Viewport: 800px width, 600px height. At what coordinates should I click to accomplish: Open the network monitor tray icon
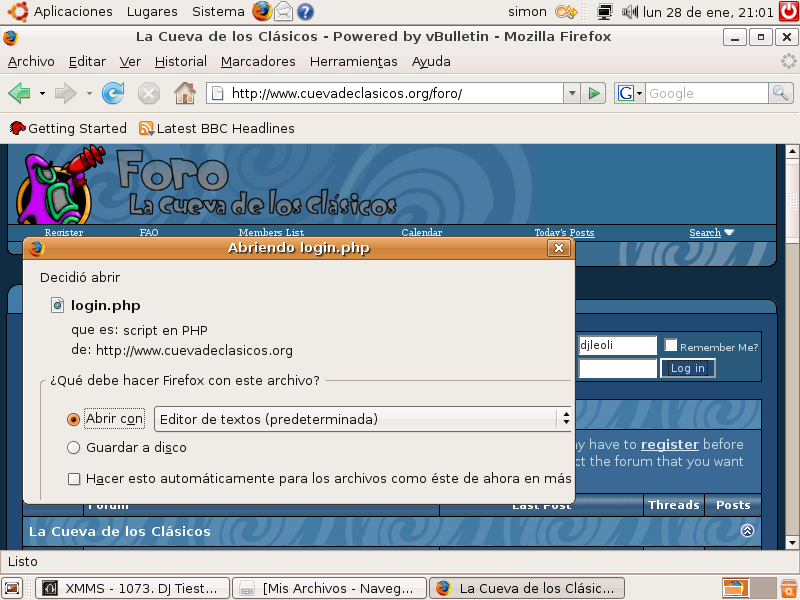(x=605, y=12)
